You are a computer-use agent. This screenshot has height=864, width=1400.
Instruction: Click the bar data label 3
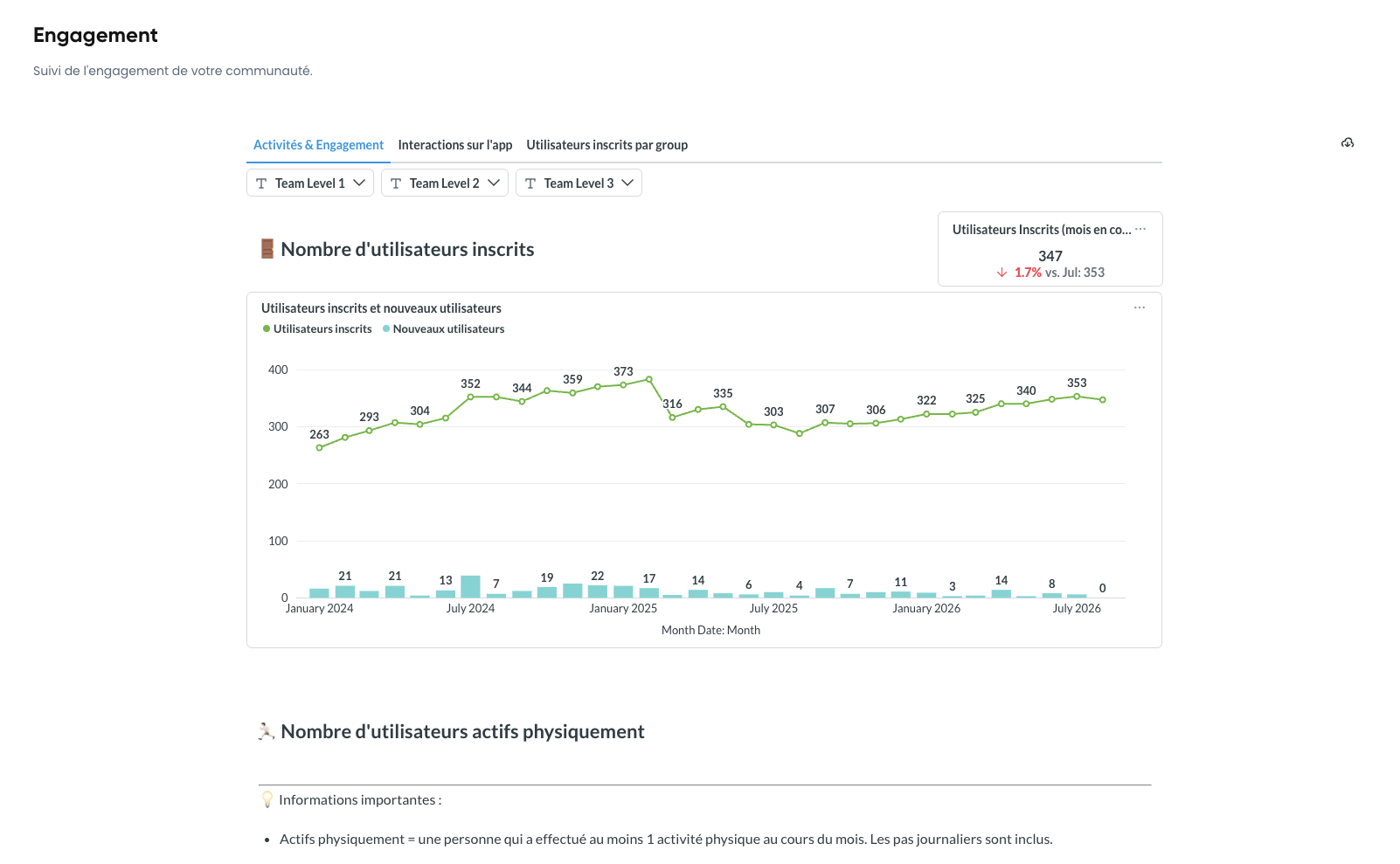pos(953,586)
